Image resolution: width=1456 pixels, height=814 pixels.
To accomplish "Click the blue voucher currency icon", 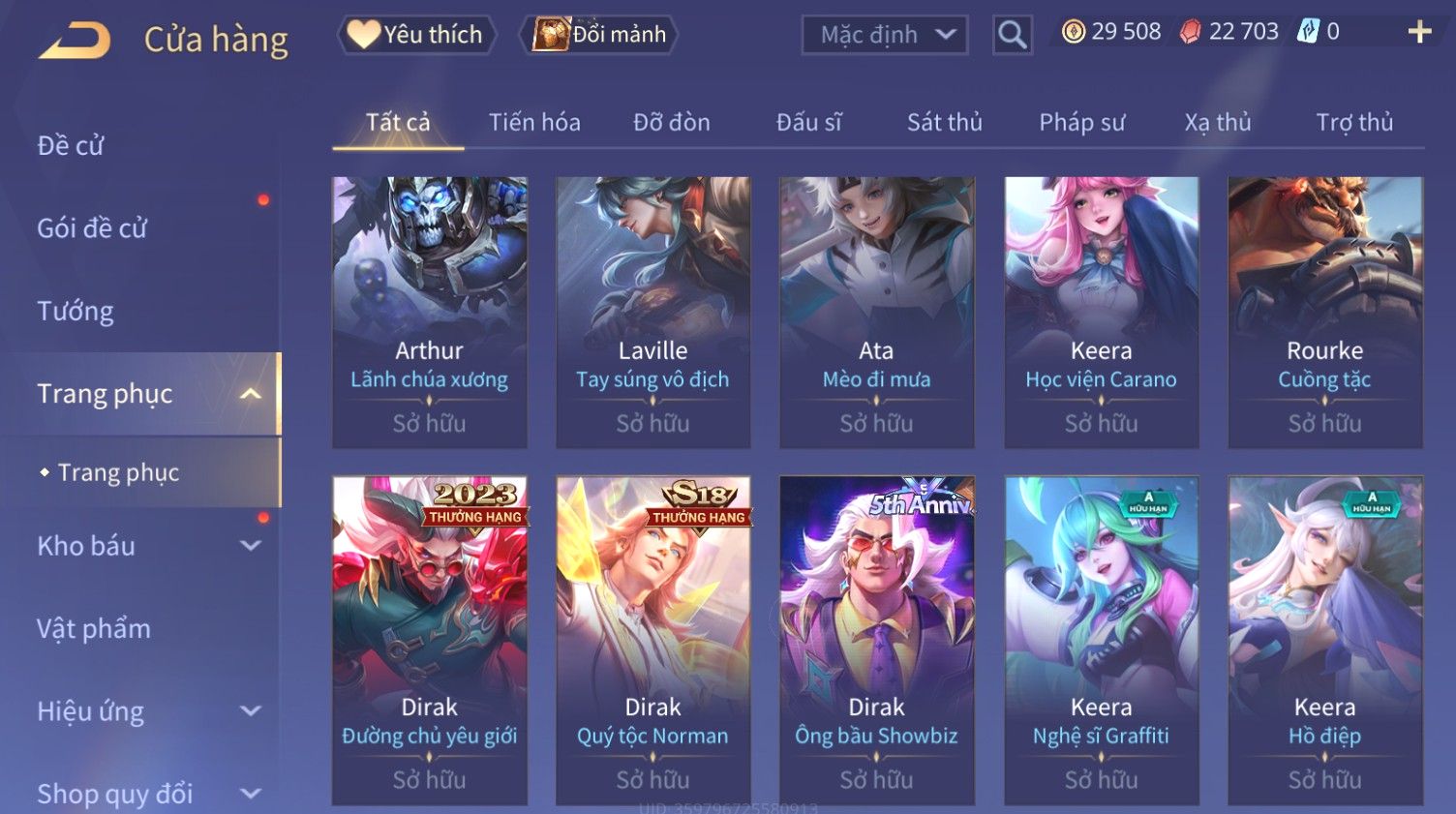I will pos(1308,32).
